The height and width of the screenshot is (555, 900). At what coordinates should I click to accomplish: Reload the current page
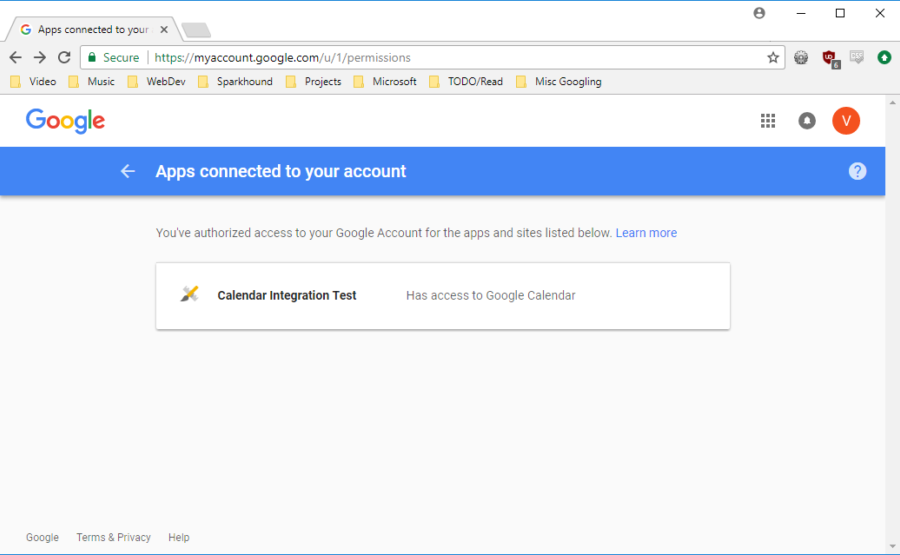coord(64,57)
